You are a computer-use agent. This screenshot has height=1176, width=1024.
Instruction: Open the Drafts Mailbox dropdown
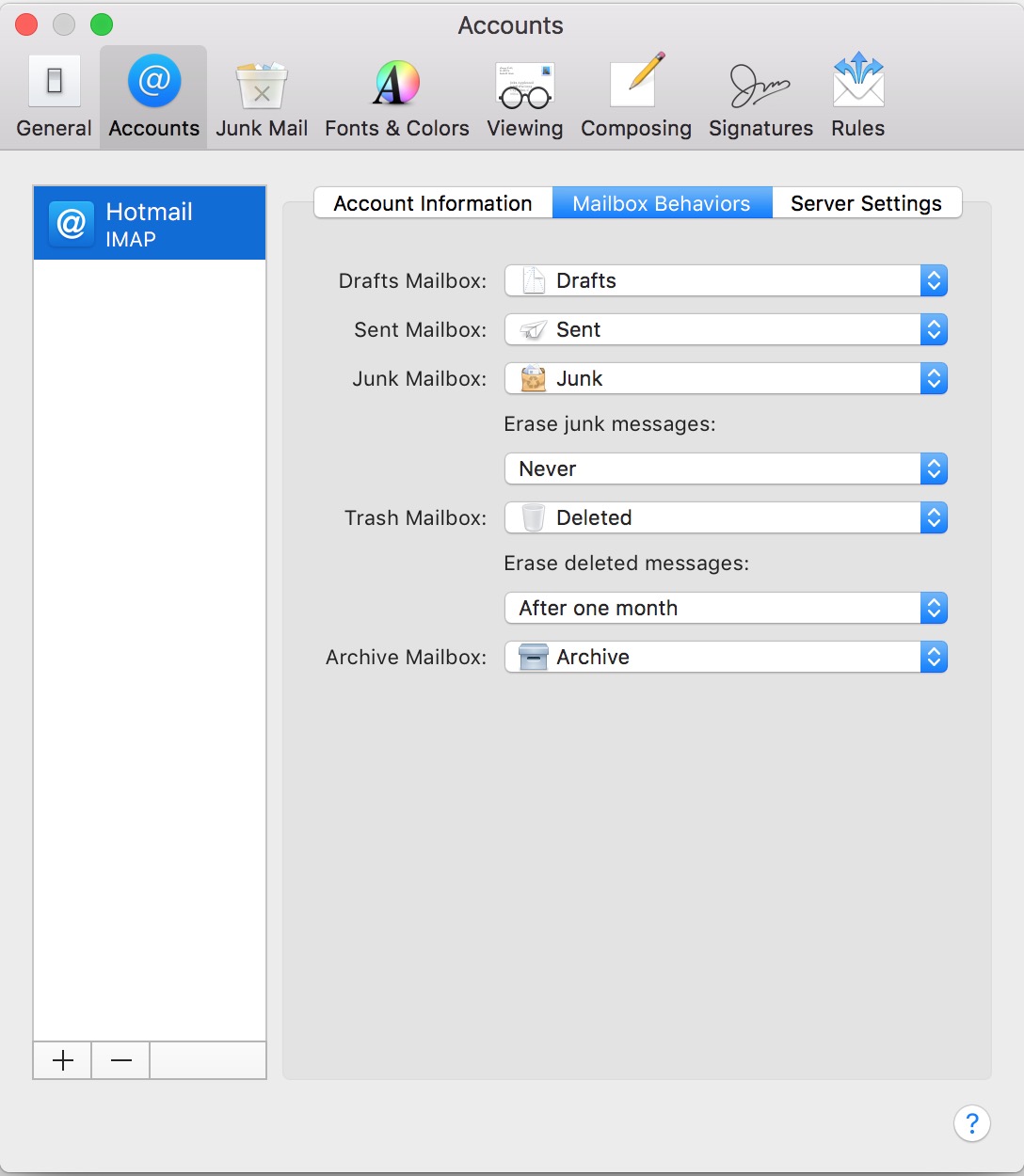pos(726,280)
